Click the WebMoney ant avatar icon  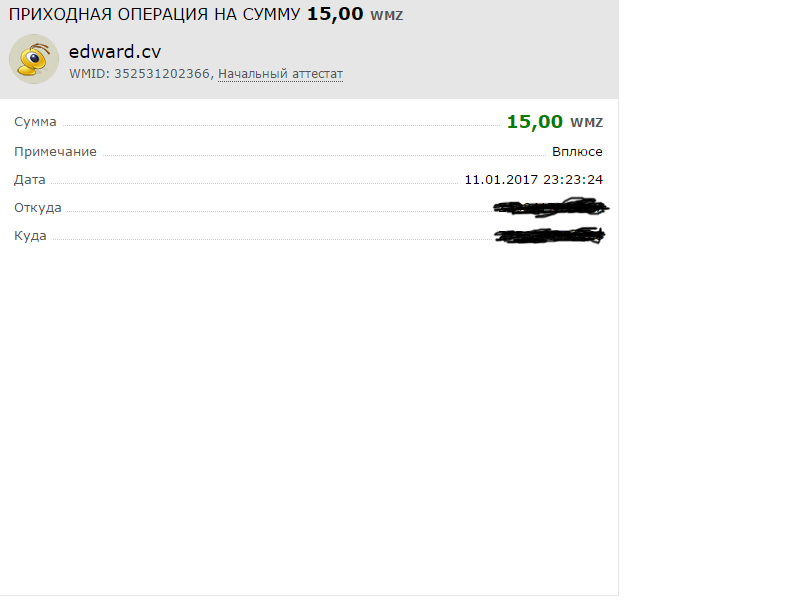(34, 59)
